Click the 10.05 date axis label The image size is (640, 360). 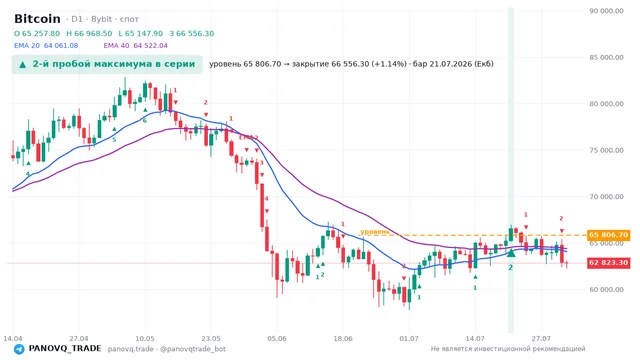point(145,339)
